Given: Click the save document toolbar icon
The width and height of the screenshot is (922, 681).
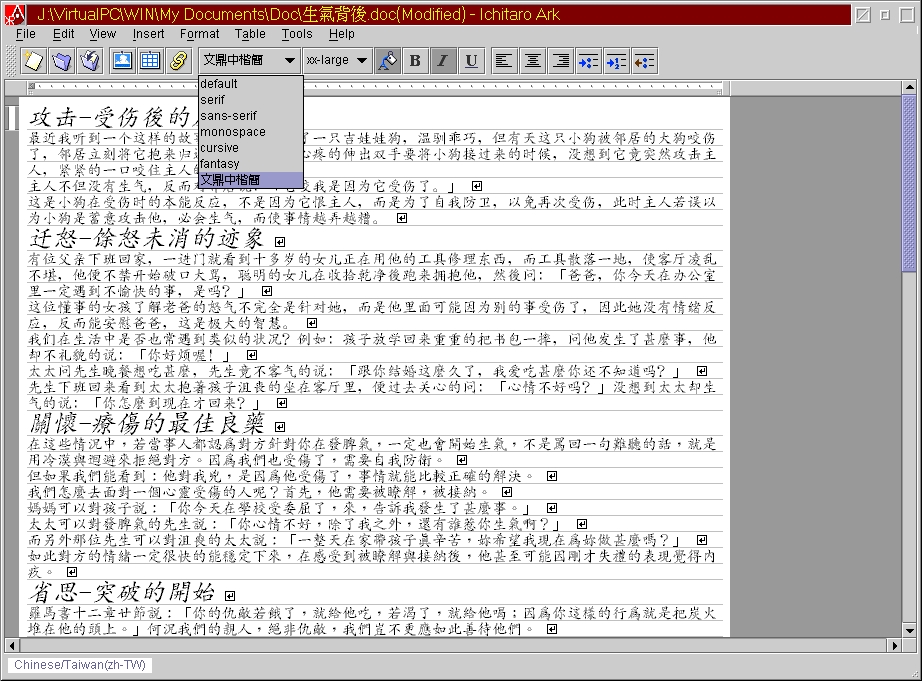Looking at the screenshot, I should (90, 61).
